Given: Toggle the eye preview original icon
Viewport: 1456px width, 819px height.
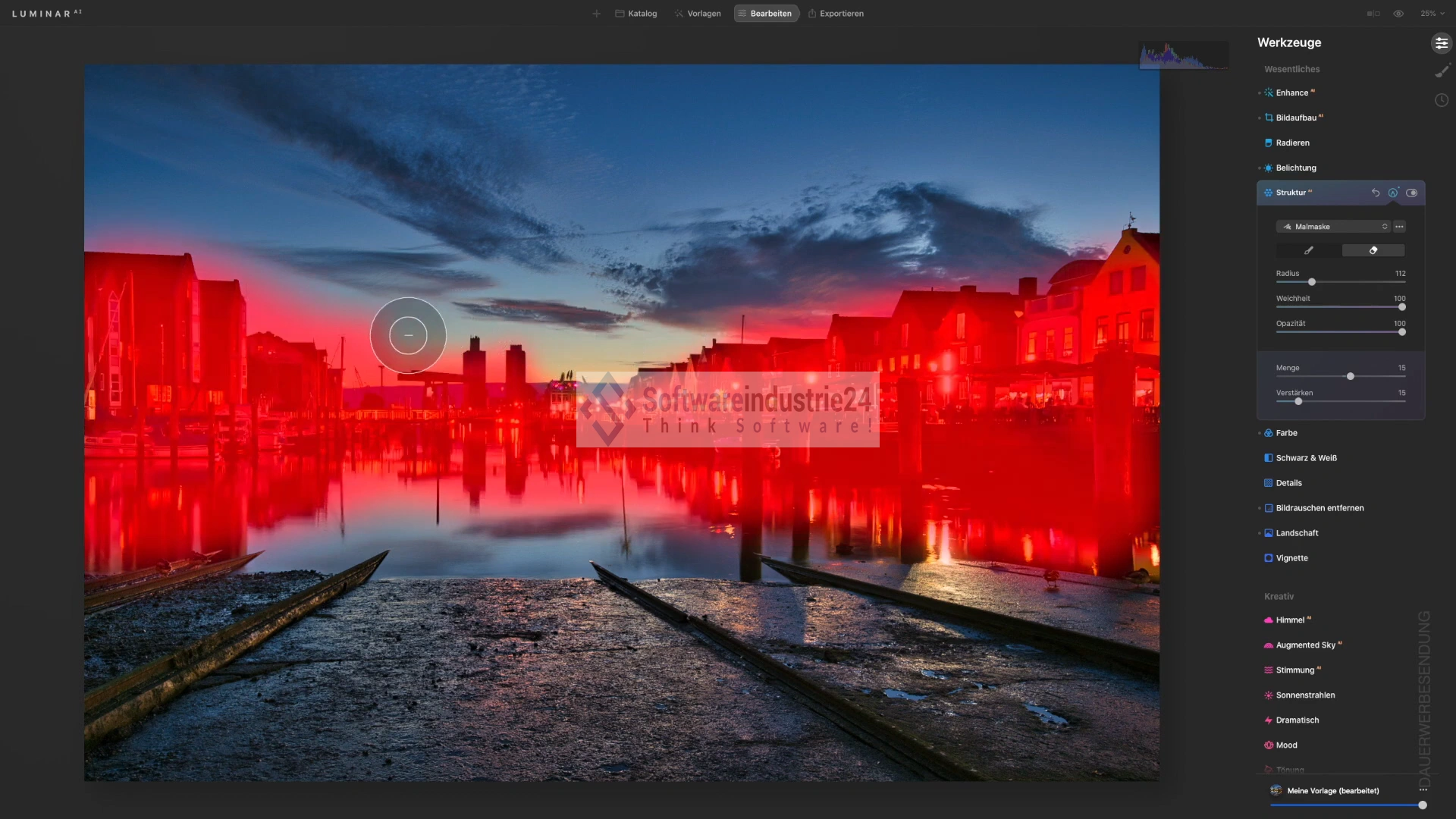Looking at the screenshot, I should (x=1398, y=14).
